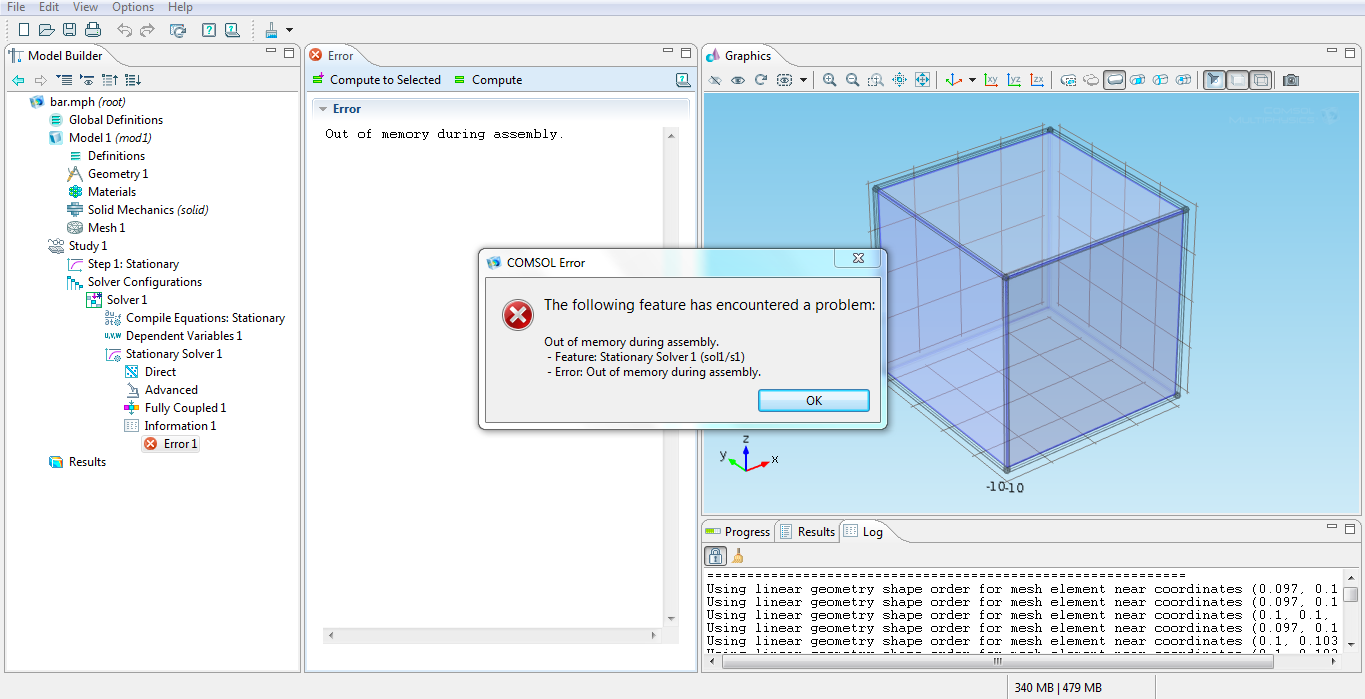Activate the Select Box tool in Graphics
The height and width of the screenshot is (699, 1365).
[784, 80]
